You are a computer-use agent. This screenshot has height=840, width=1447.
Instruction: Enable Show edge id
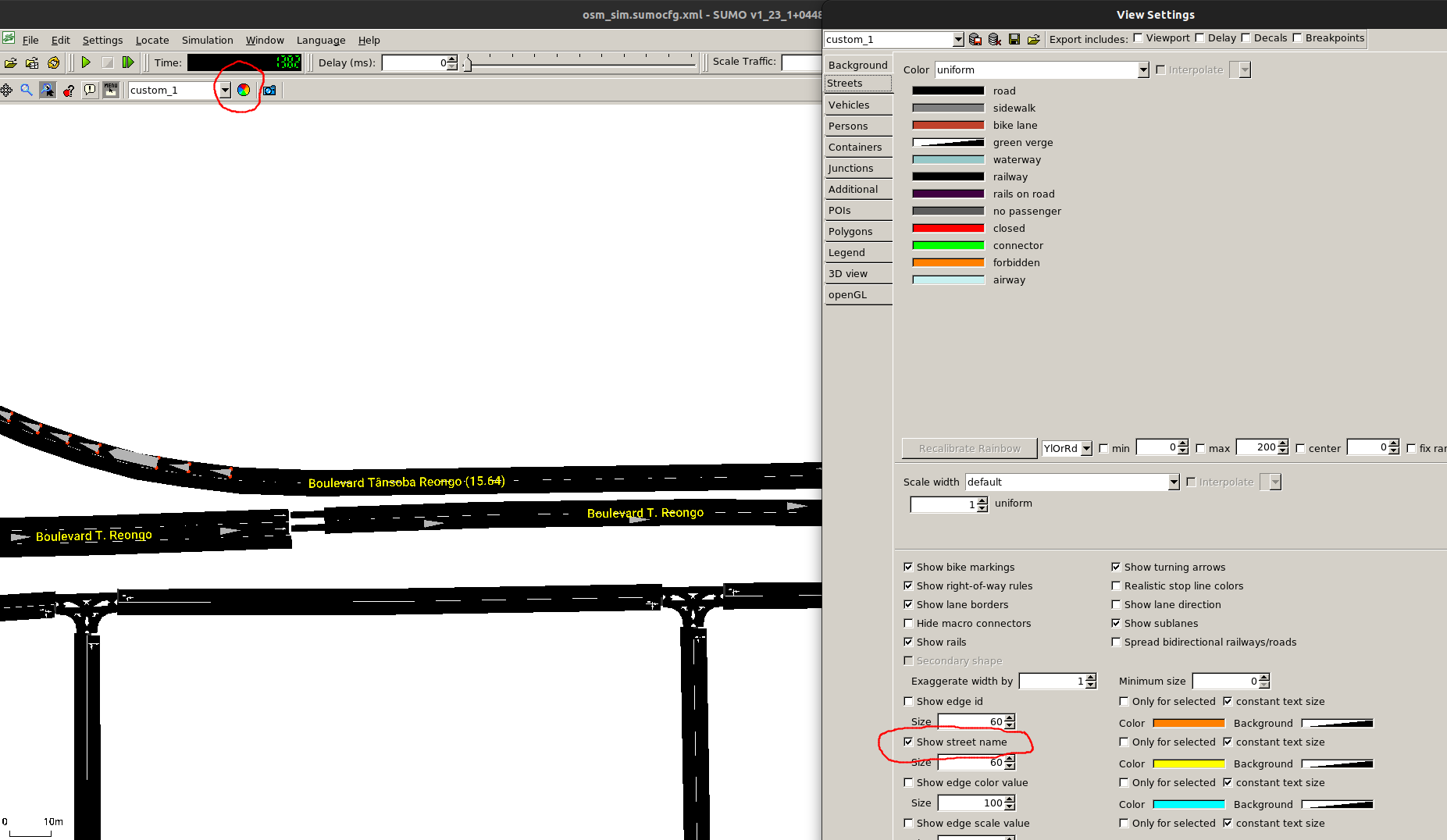908,701
